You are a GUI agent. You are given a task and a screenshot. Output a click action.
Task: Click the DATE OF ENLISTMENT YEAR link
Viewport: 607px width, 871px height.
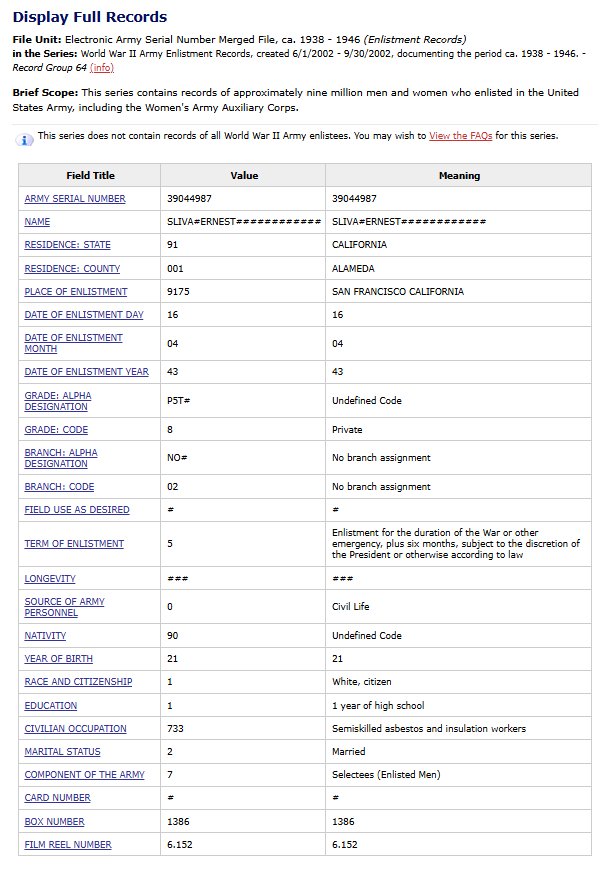pos(86,372)
